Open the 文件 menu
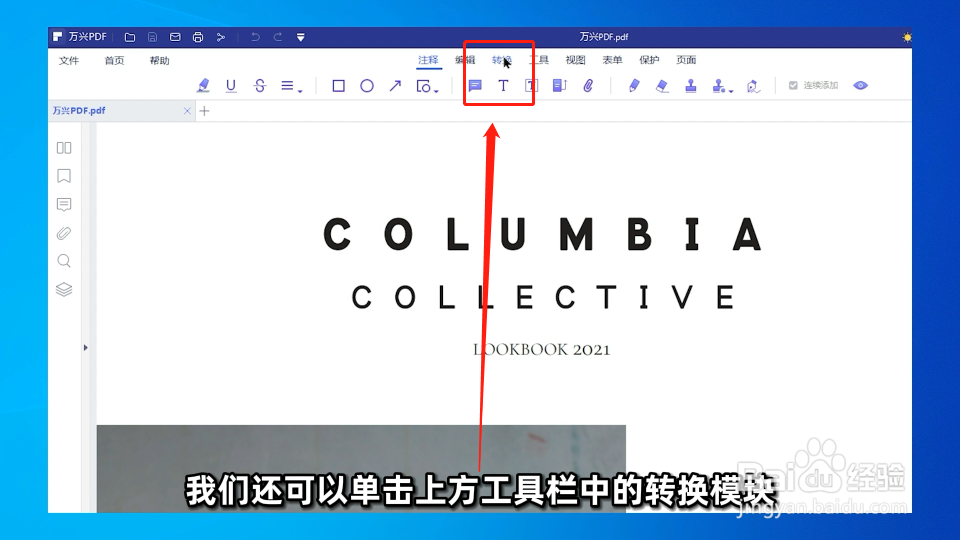Screen dimensions: 960x540 coord(69,61)
